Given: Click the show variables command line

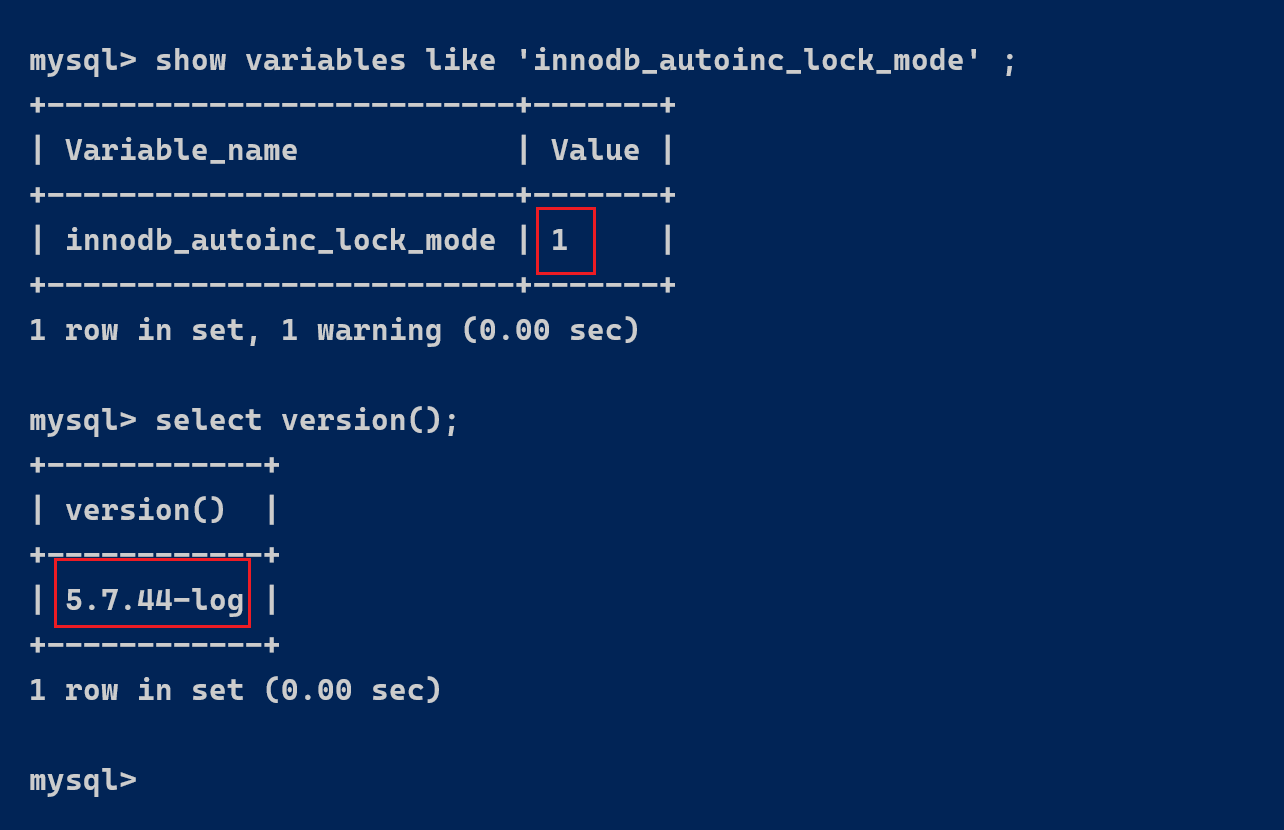Looking at the screenshot, I should (523, 60).
